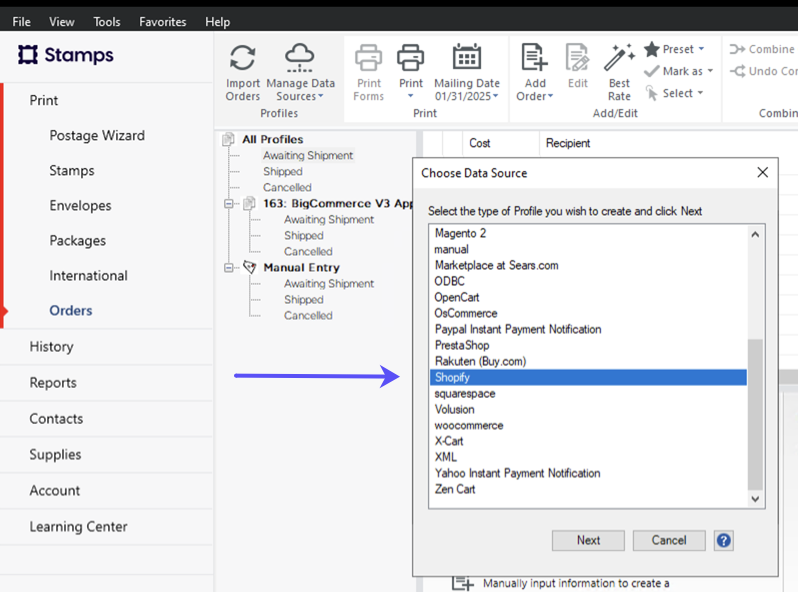Click the list scroll down arrow
The image size is (798, 592).
[755, 499]
